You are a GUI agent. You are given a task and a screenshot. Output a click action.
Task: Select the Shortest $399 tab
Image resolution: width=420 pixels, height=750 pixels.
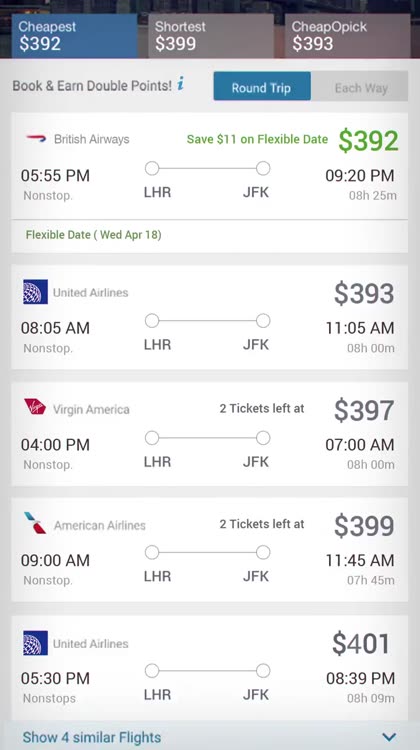click(x=211, y=36)
